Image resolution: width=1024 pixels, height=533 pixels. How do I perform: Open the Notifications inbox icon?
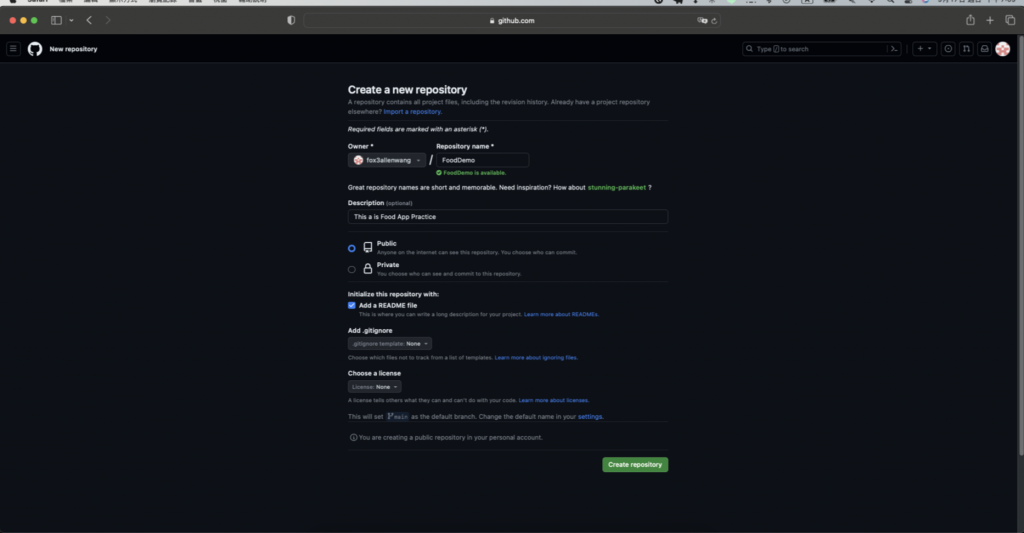click(985, 49)
